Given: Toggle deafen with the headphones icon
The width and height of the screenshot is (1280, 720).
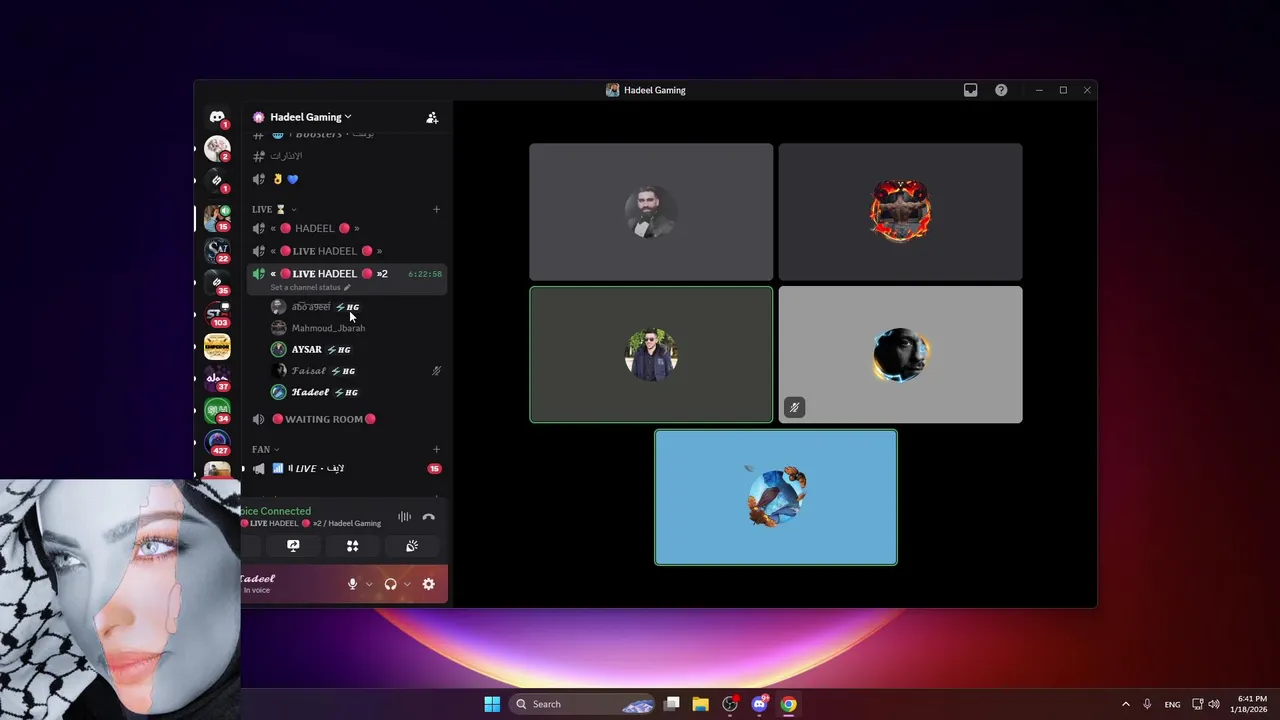Looking at the screenshot, I should click(x=390, y=584).
